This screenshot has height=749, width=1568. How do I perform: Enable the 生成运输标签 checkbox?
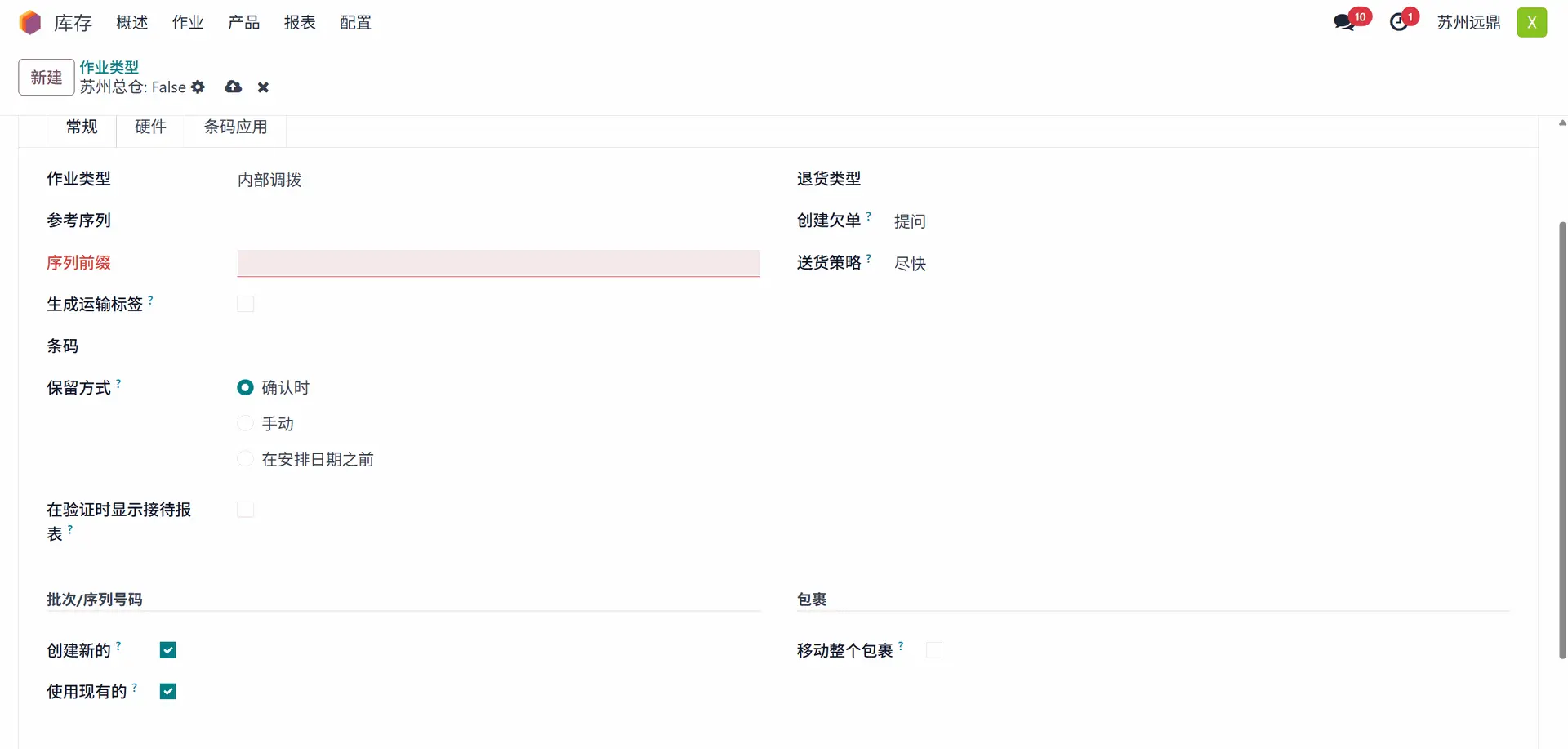(x=245, y=304)
